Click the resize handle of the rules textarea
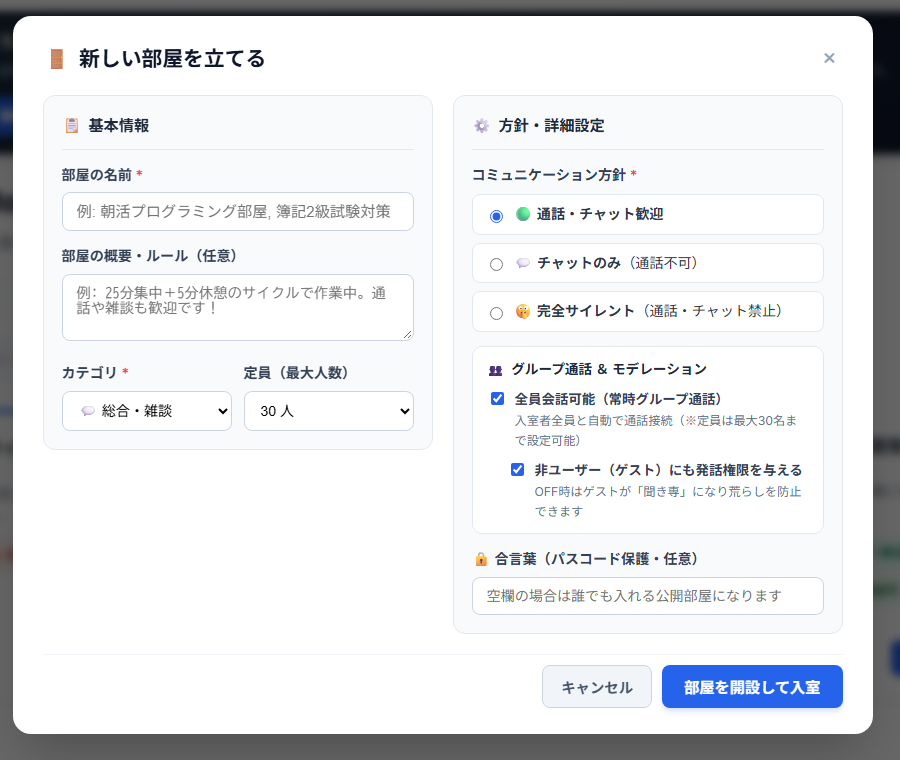 (x=408, y=335)
